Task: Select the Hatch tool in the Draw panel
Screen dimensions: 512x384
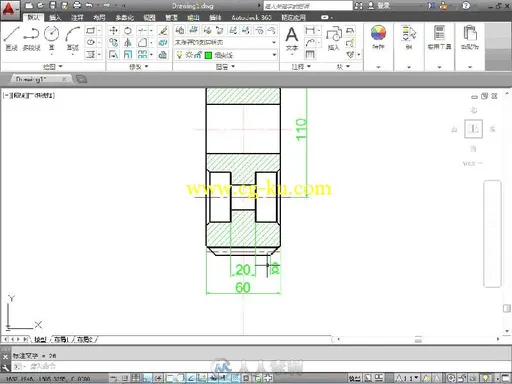Action: click(x=90, y=54)
